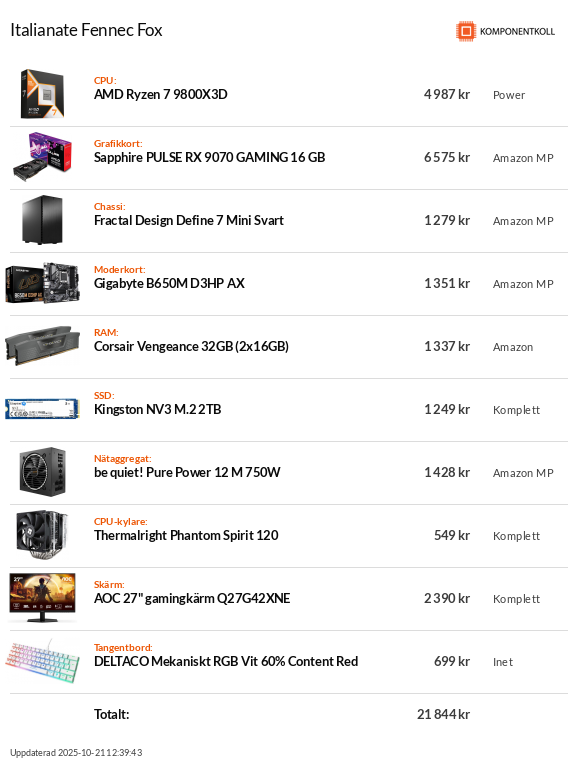Select the Fractal Design Define 7 Mini image
The height and width of the screenshot is (766, 577).
[43, 220]
